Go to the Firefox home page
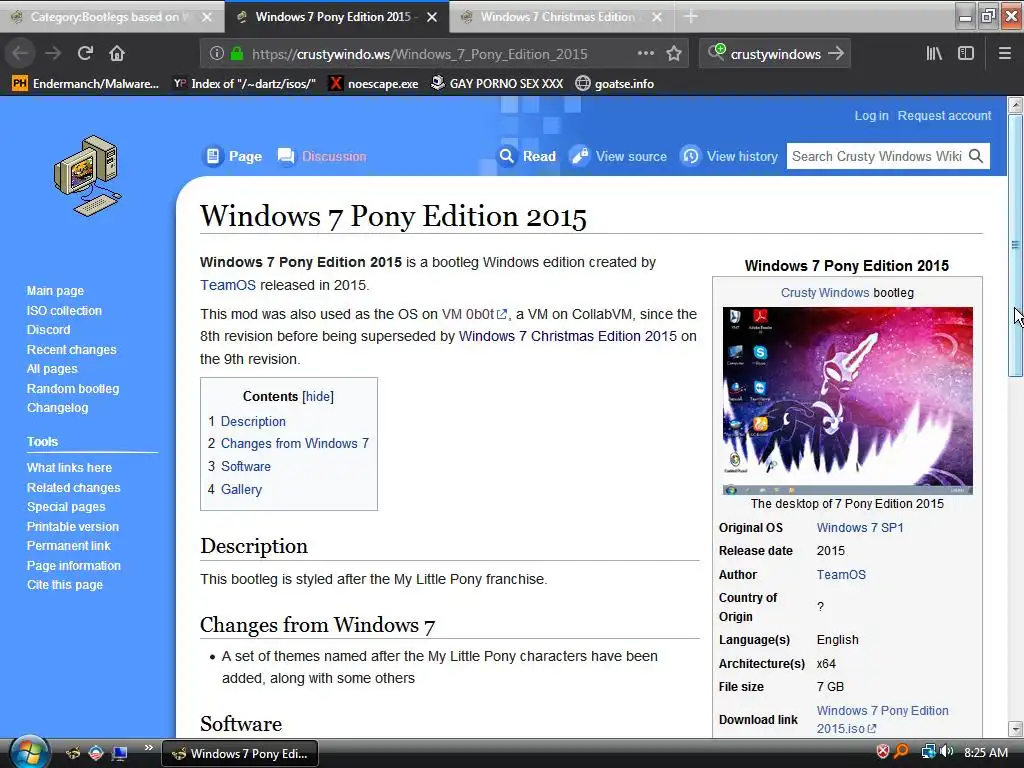 117,54
